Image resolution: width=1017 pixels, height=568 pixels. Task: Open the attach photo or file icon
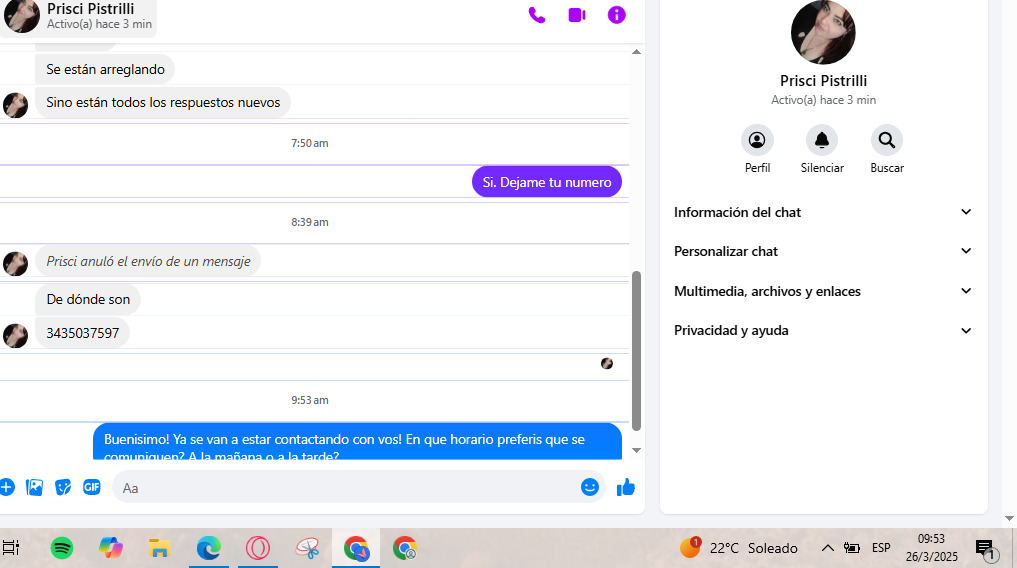(x=35, y=487)
